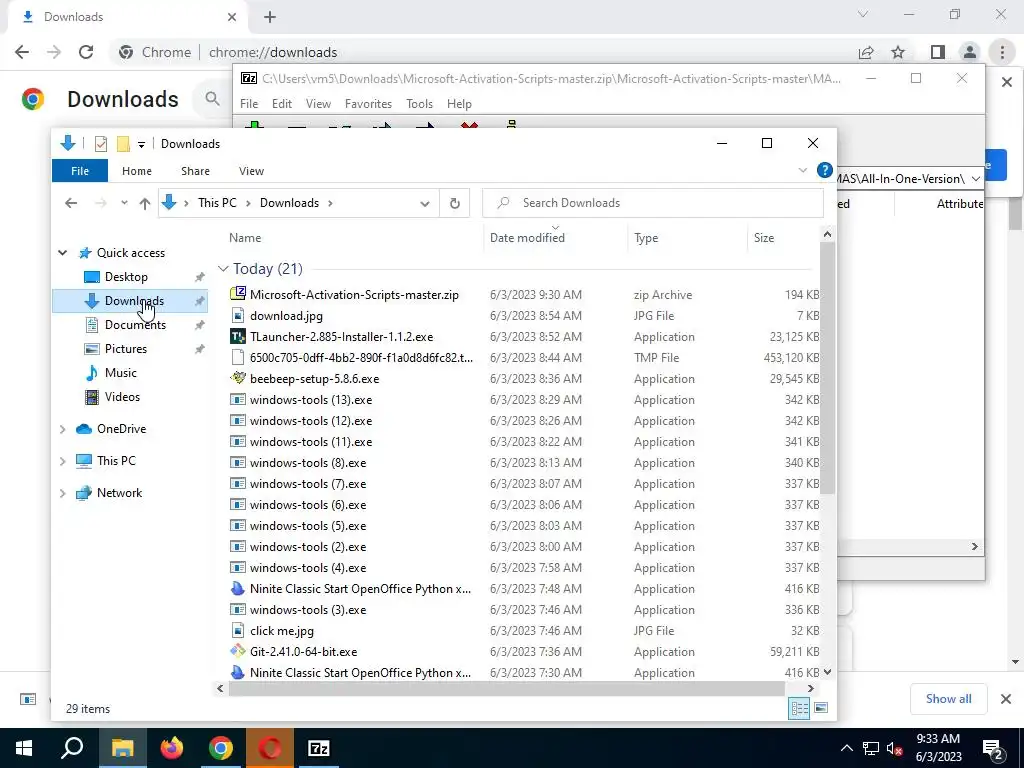This screenshot has width=1024, height=768.
Task: Click Show all downloads button
Action: (948, 699)
